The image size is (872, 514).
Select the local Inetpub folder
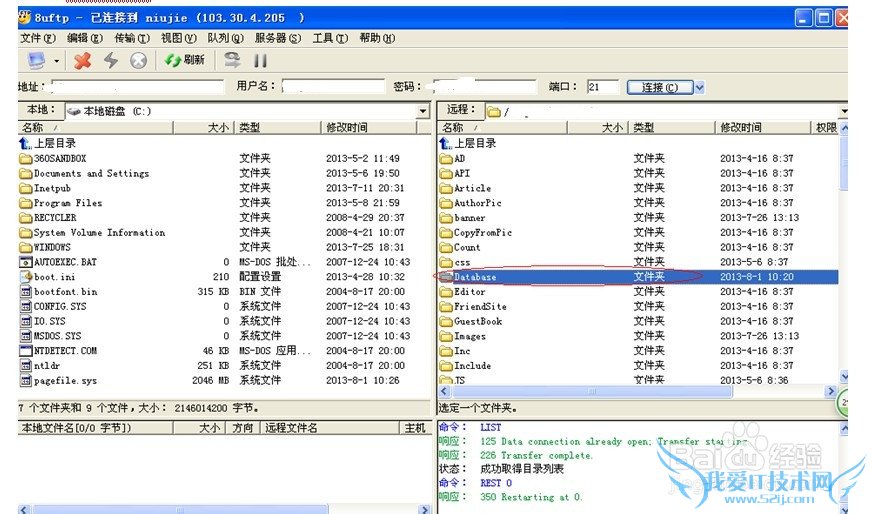(45, 188)
